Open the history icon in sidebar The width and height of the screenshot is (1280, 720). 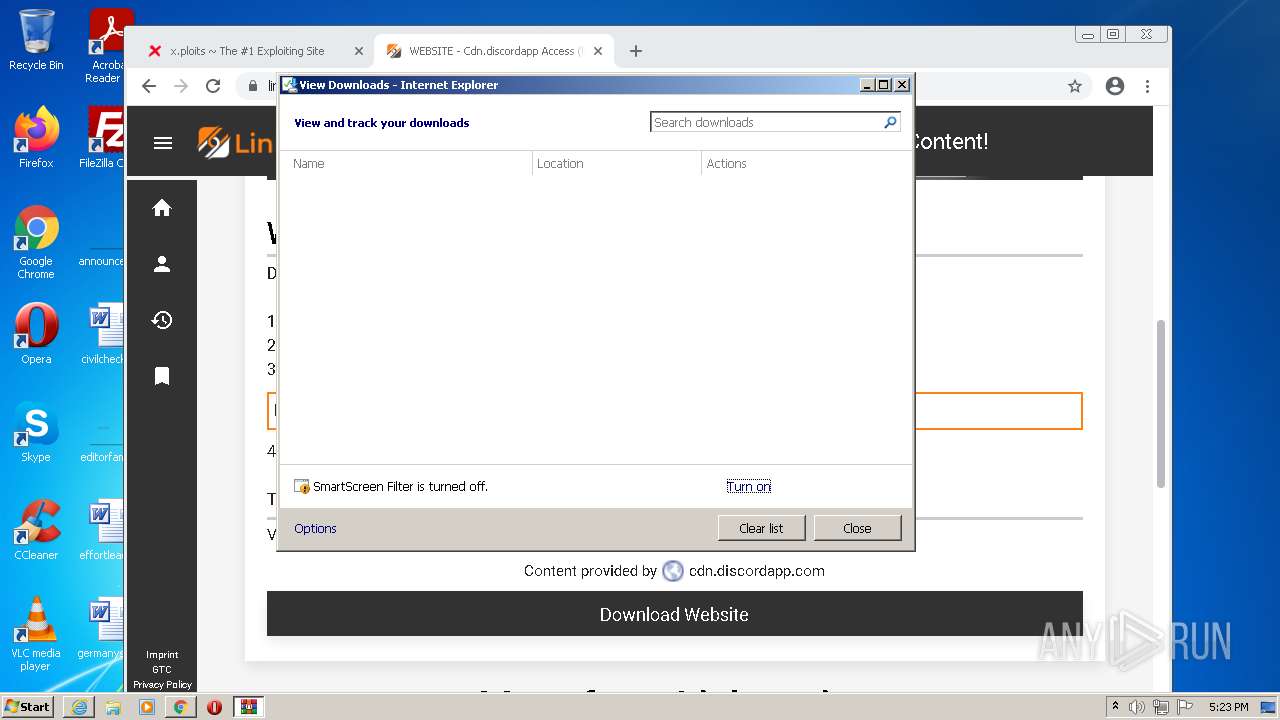tap(162, 320)
